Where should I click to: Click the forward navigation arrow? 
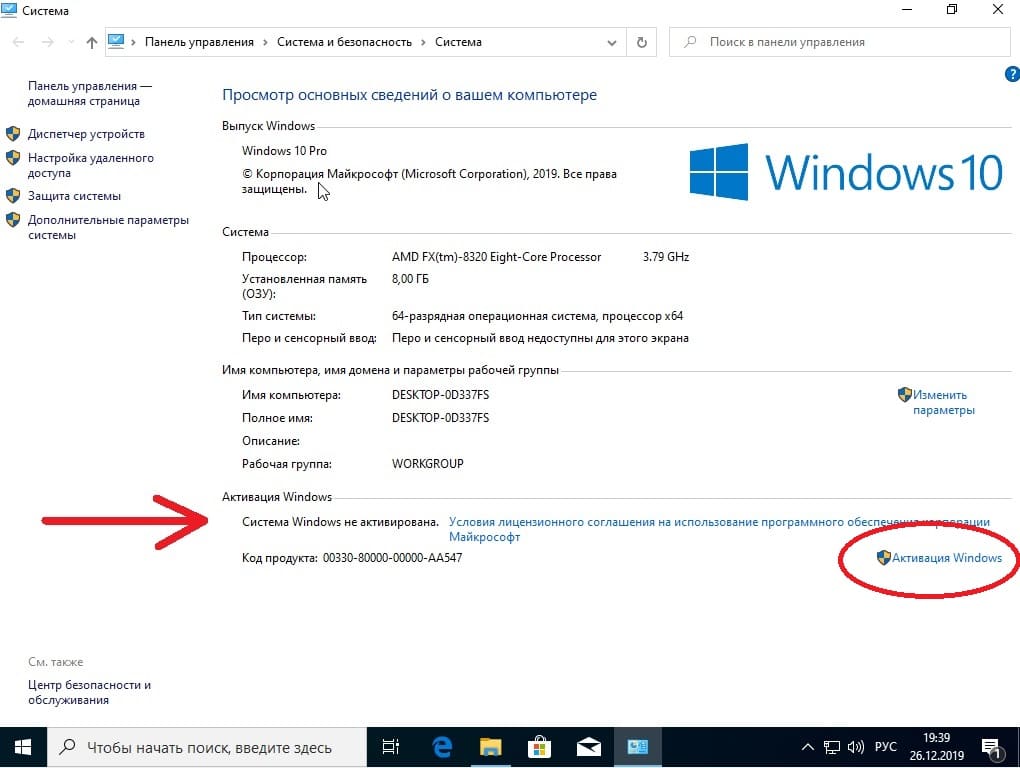pyautogui.click(x=47, y=42)
